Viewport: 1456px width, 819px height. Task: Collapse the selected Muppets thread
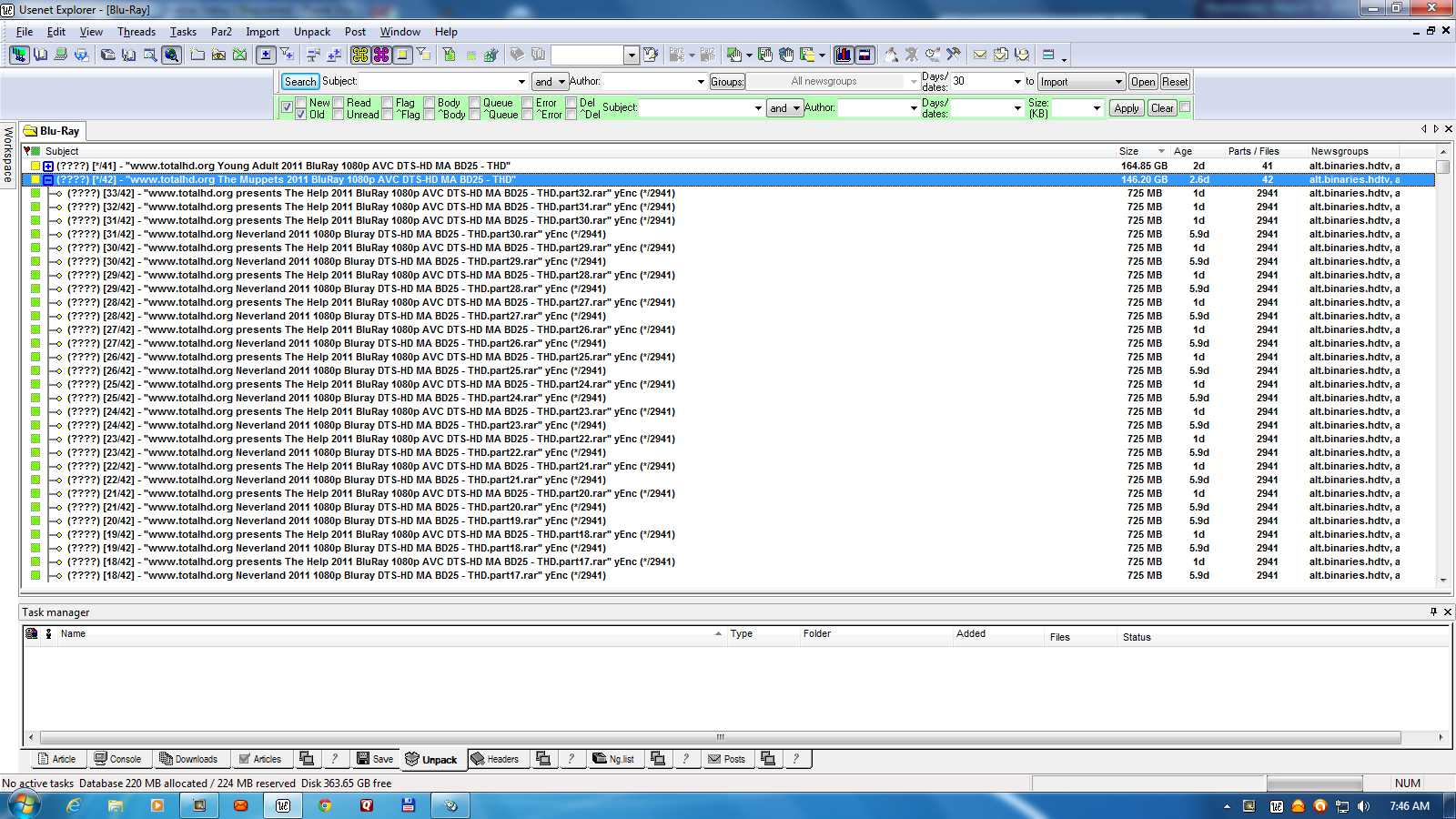[x=48, y=180]
